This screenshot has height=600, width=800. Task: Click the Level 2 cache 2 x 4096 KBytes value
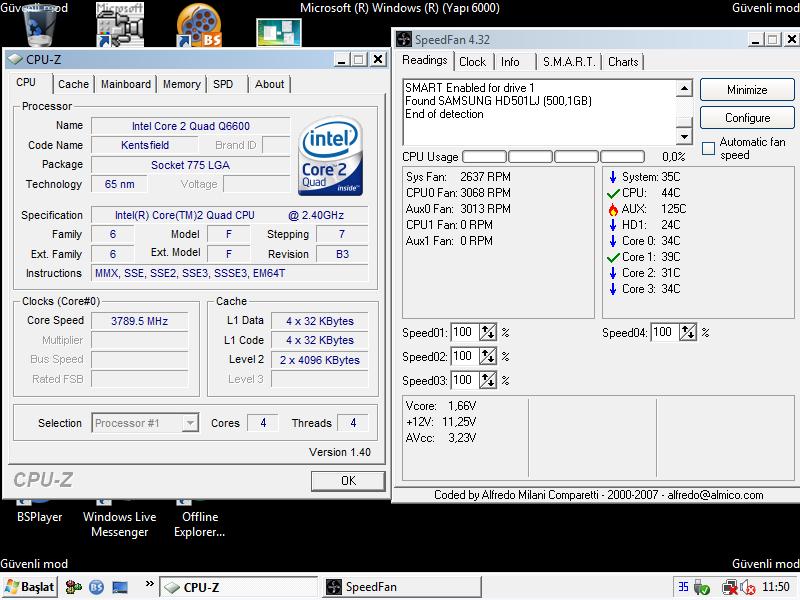319,360
